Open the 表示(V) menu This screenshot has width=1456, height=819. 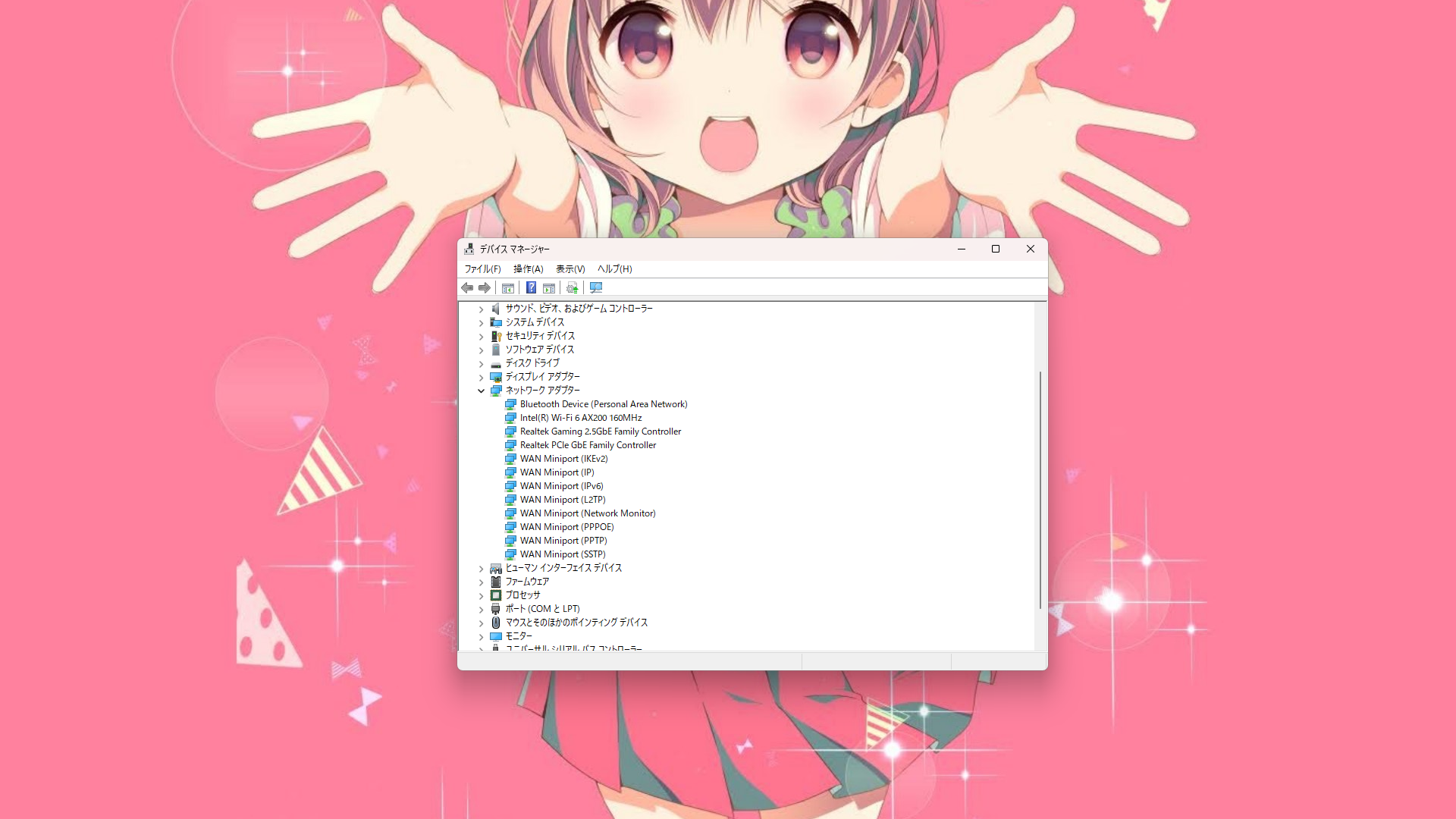pyautogui.click(x=570, y=269)
